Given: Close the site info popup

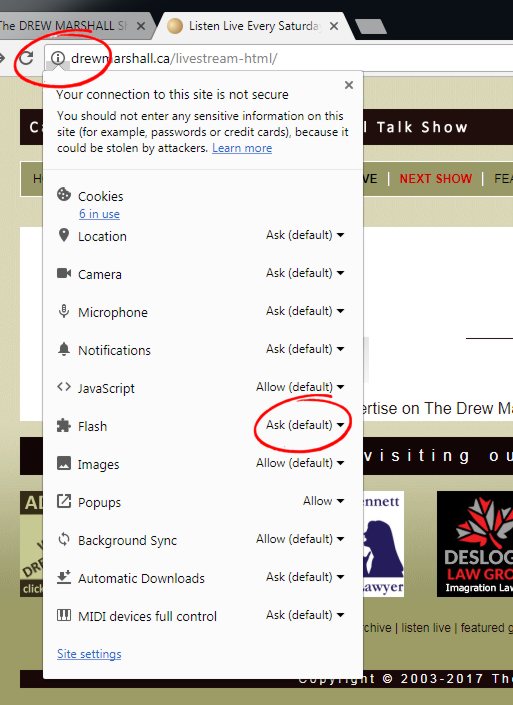Looking at the screenshot, I should 348,85.
